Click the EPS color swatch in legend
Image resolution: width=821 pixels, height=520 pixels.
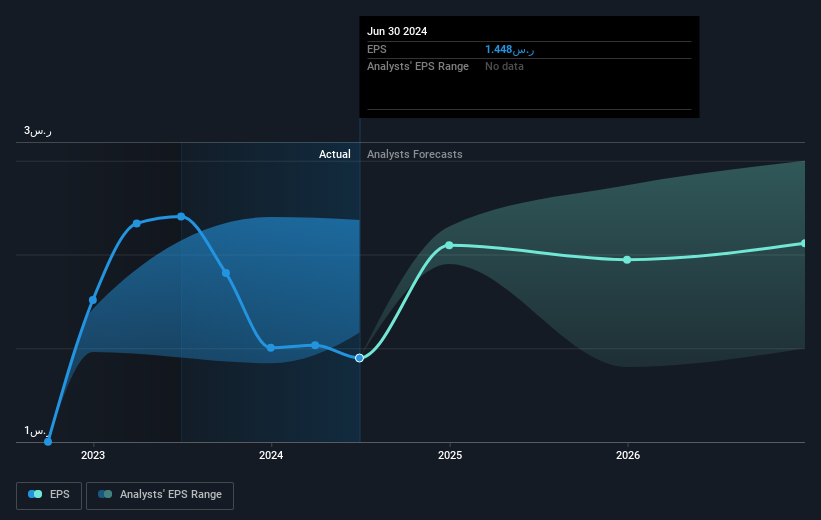click(x=35, y=494)
